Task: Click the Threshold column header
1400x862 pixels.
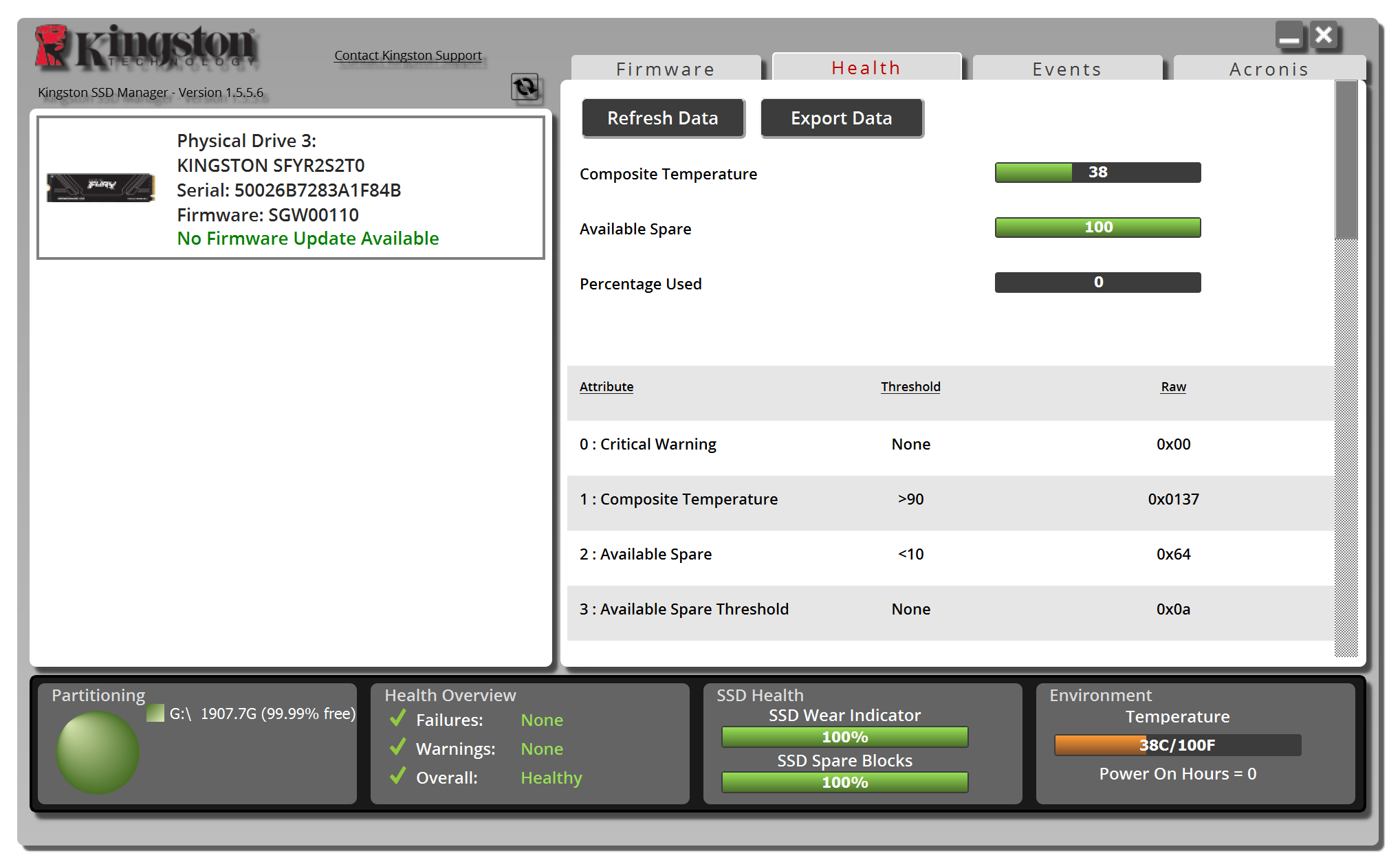Action: point(910,386)
